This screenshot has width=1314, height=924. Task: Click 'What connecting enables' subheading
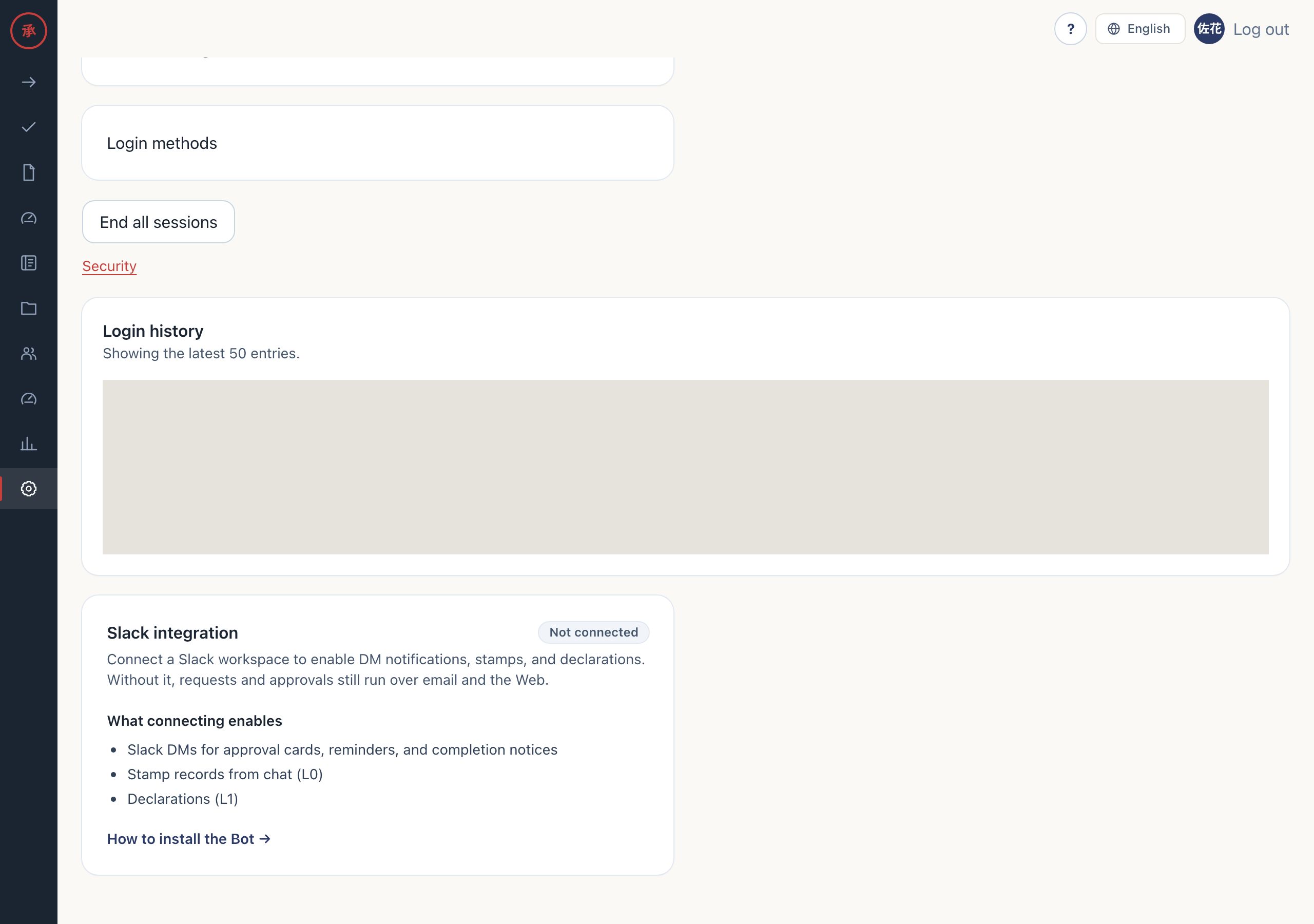(195, 721)
